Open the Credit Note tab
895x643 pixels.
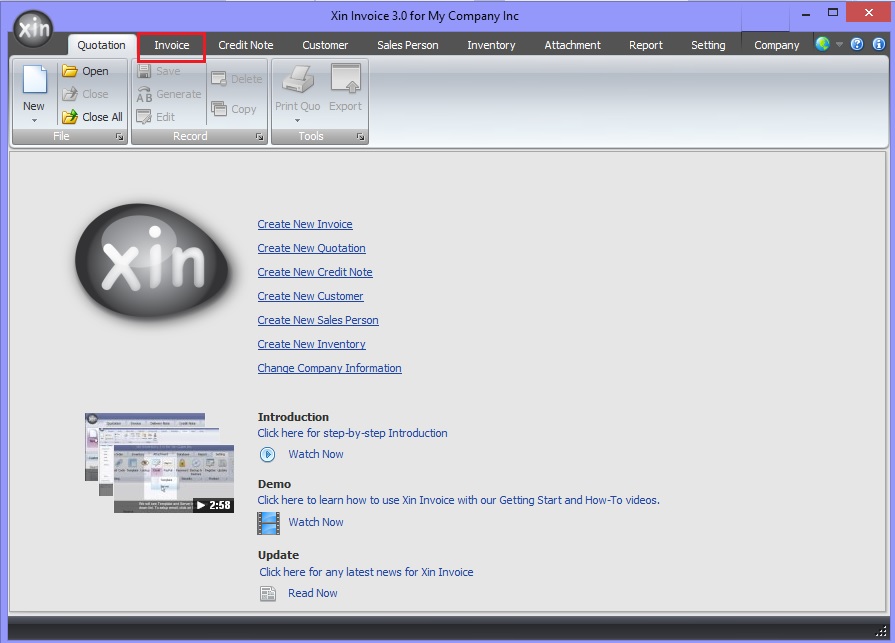pos(245,45)
